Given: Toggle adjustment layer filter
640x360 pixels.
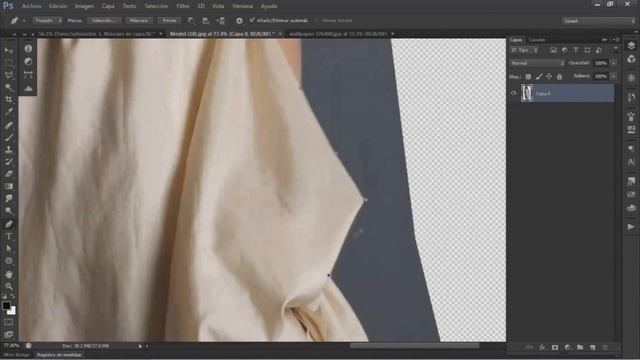Looking at the screenshot, I should point(564,50).
